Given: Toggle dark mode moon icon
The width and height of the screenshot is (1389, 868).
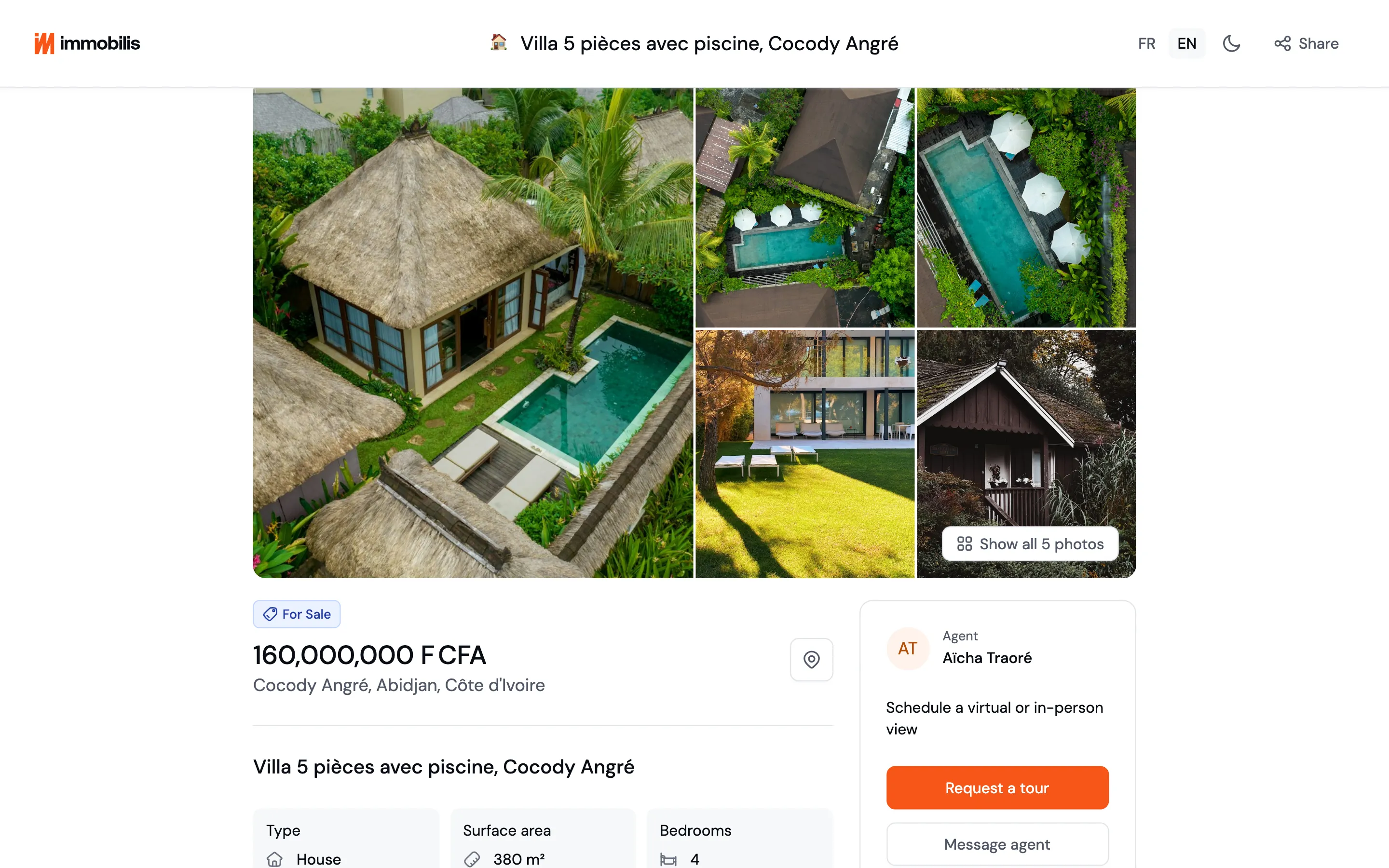Looking at the screenshot, I should coord(1231,43).
